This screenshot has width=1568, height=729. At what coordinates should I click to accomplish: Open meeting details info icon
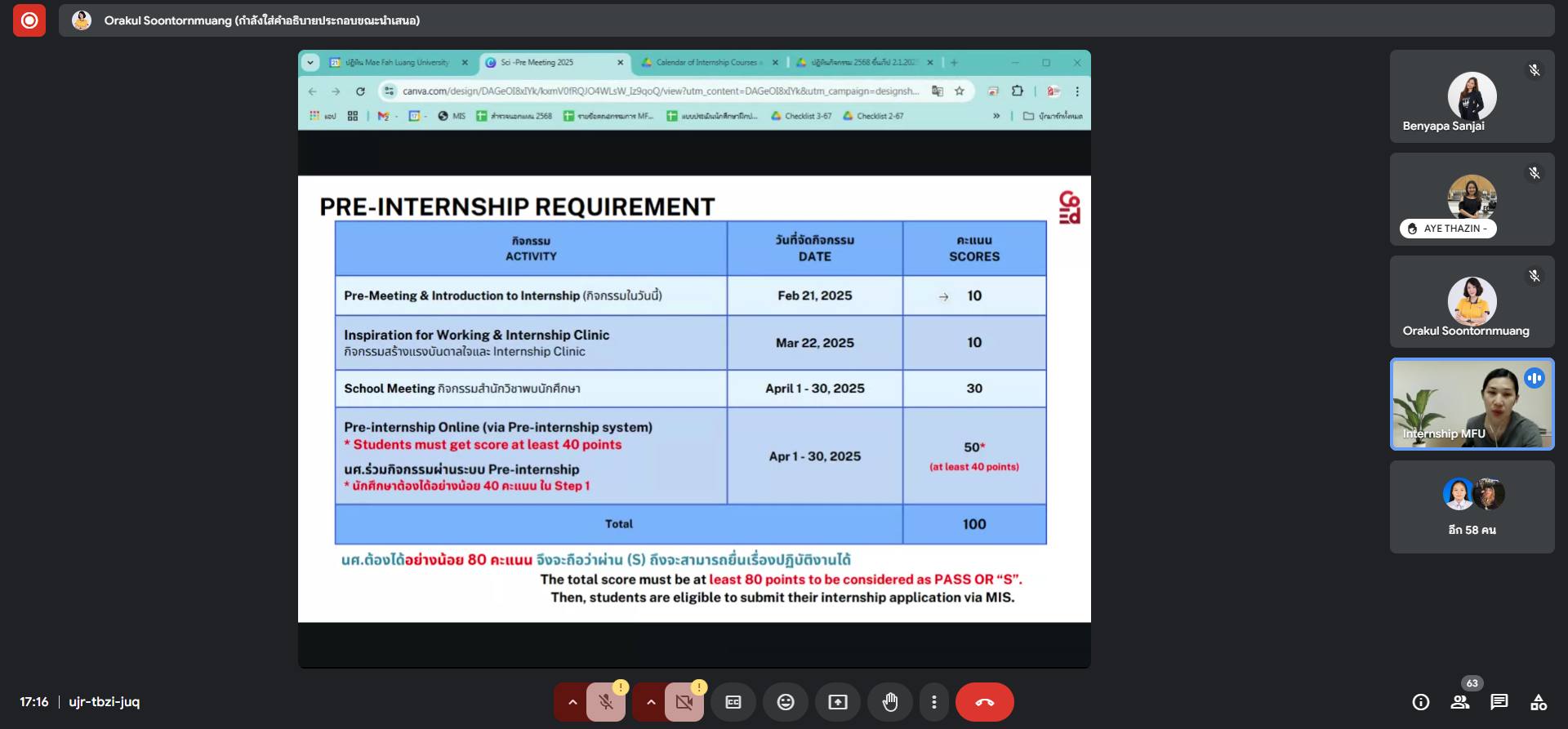1421,702
